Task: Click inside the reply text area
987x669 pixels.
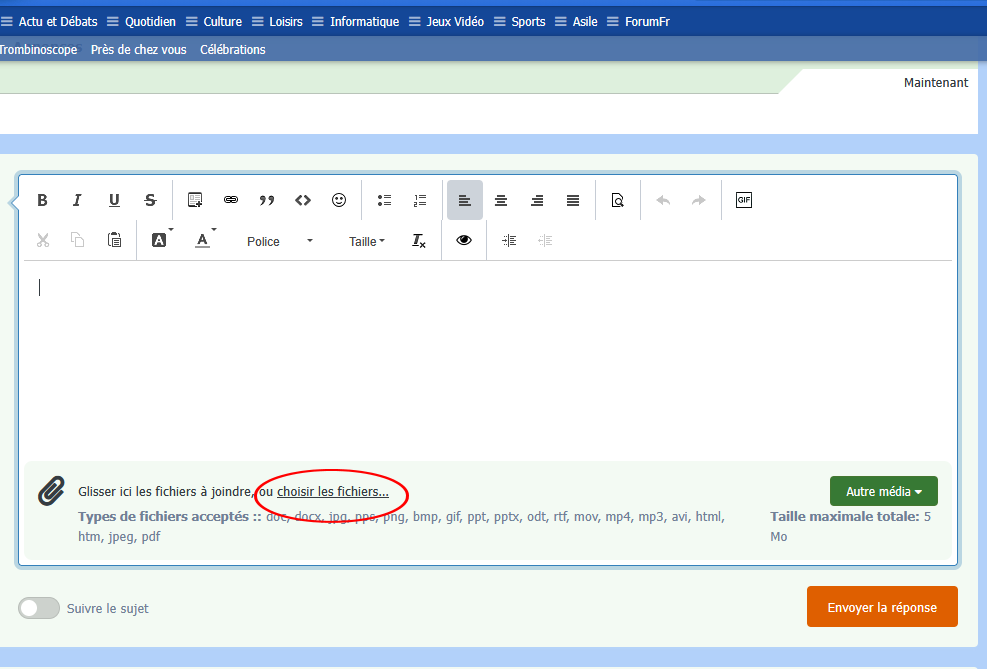Action: pyautogui.click(x=488, y=360)
